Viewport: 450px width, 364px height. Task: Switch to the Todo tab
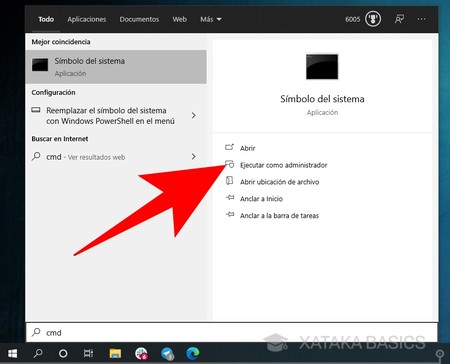tap(46, 19)
